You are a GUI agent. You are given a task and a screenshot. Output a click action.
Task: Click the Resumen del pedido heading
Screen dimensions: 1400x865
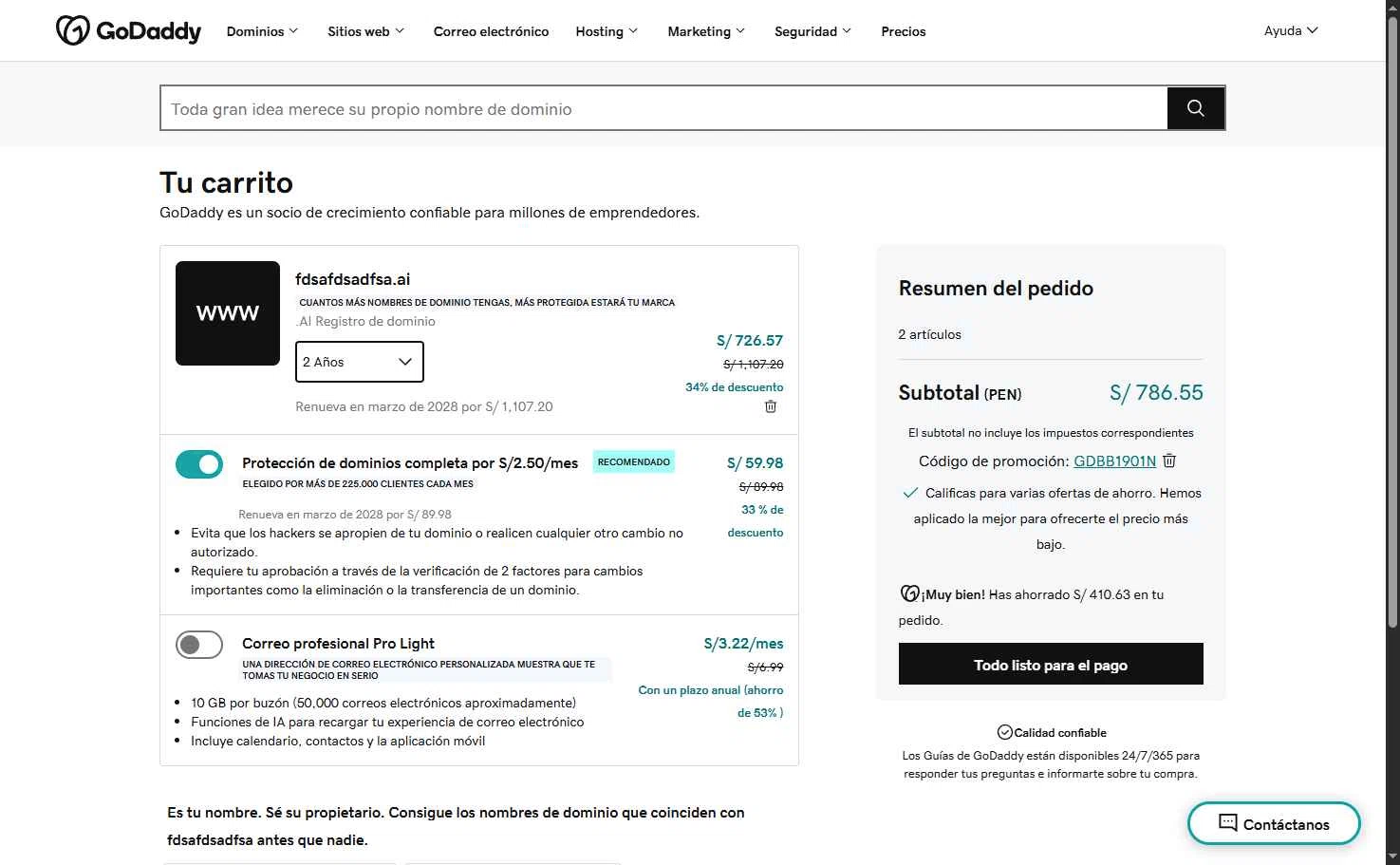tap(996, 288)
